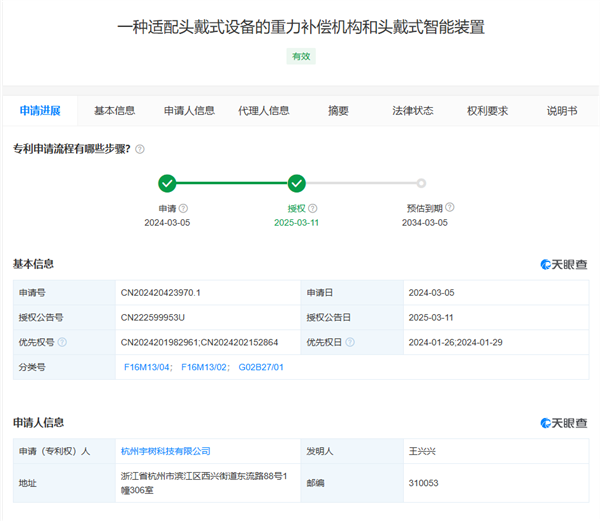Open applicant link 杭州宇树科技有限公司
The width and height of the screenshot is (600, 521).
pos(166,451)
